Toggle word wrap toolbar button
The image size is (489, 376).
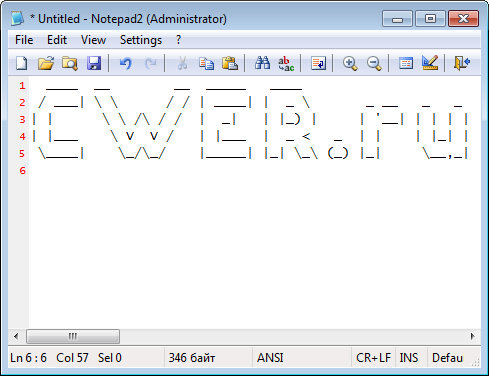click(x=318, y=63)
